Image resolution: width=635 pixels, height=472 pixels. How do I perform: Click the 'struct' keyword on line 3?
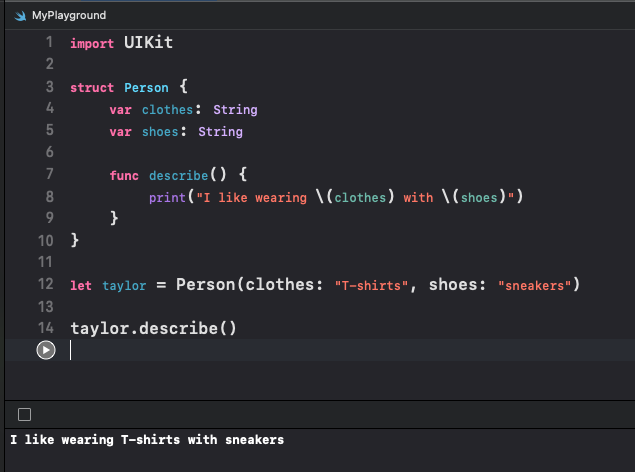92,87
